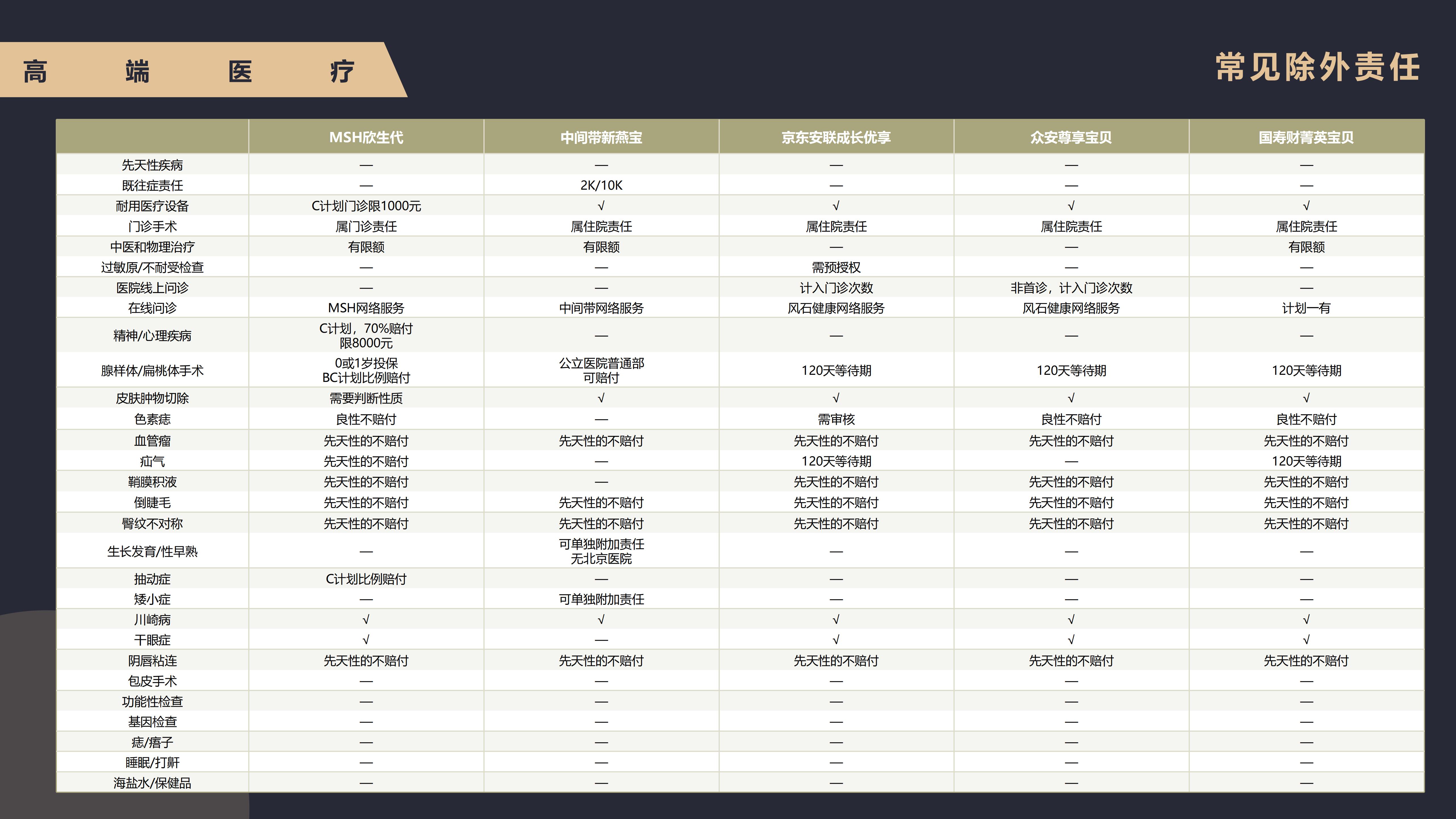
Task: Select the 国寿财菁英宝贝 column header
Action: click(x=1306, y=137)
